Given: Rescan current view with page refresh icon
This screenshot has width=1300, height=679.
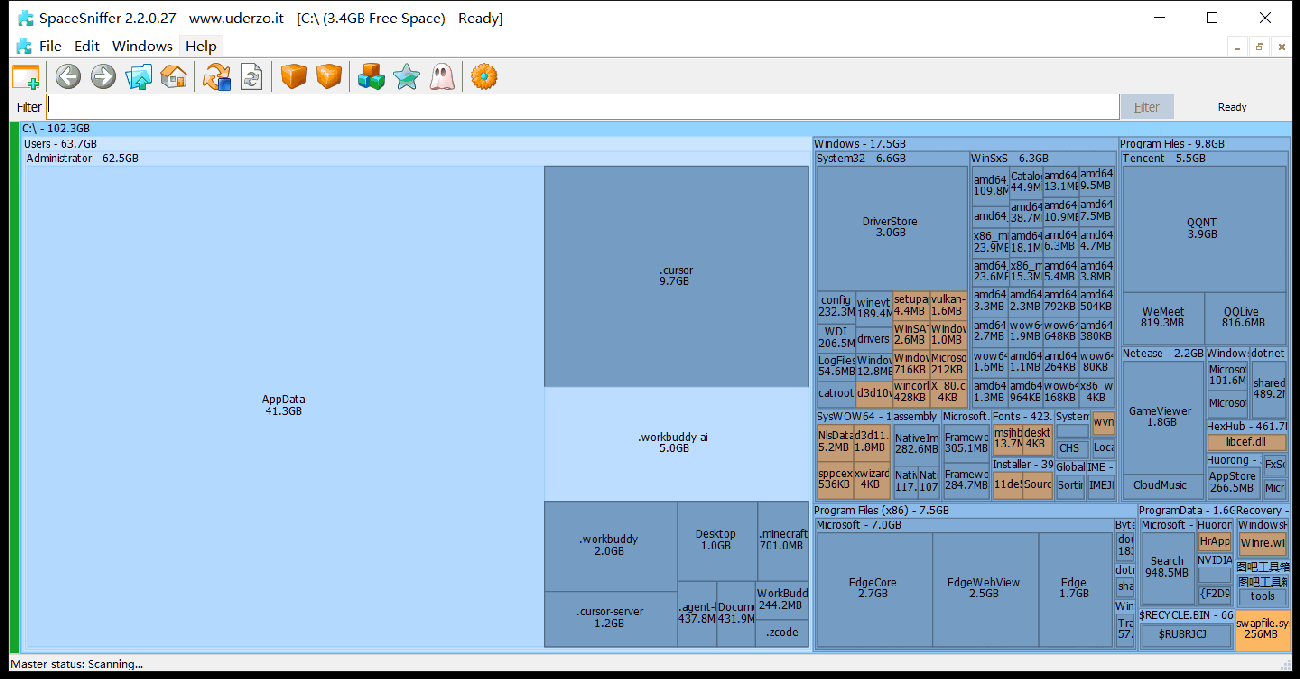Looking at the screenshot, I should [251, 77].
